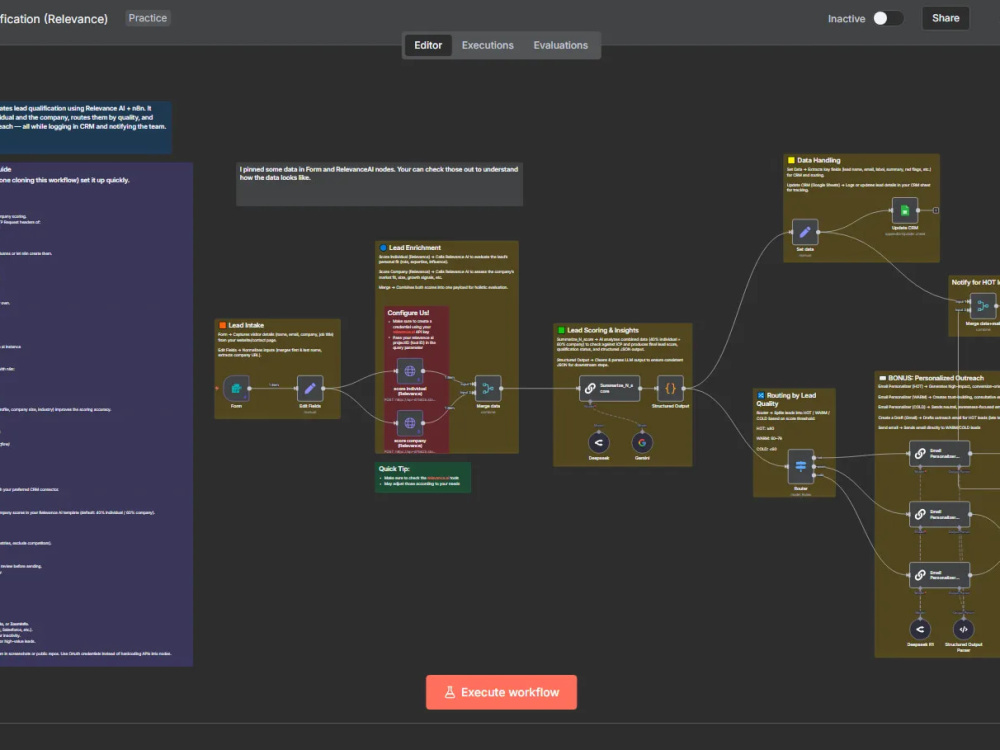Select the Structured Output code node
This screenshot has width=1000, height=750.
(x=670, y=388)
